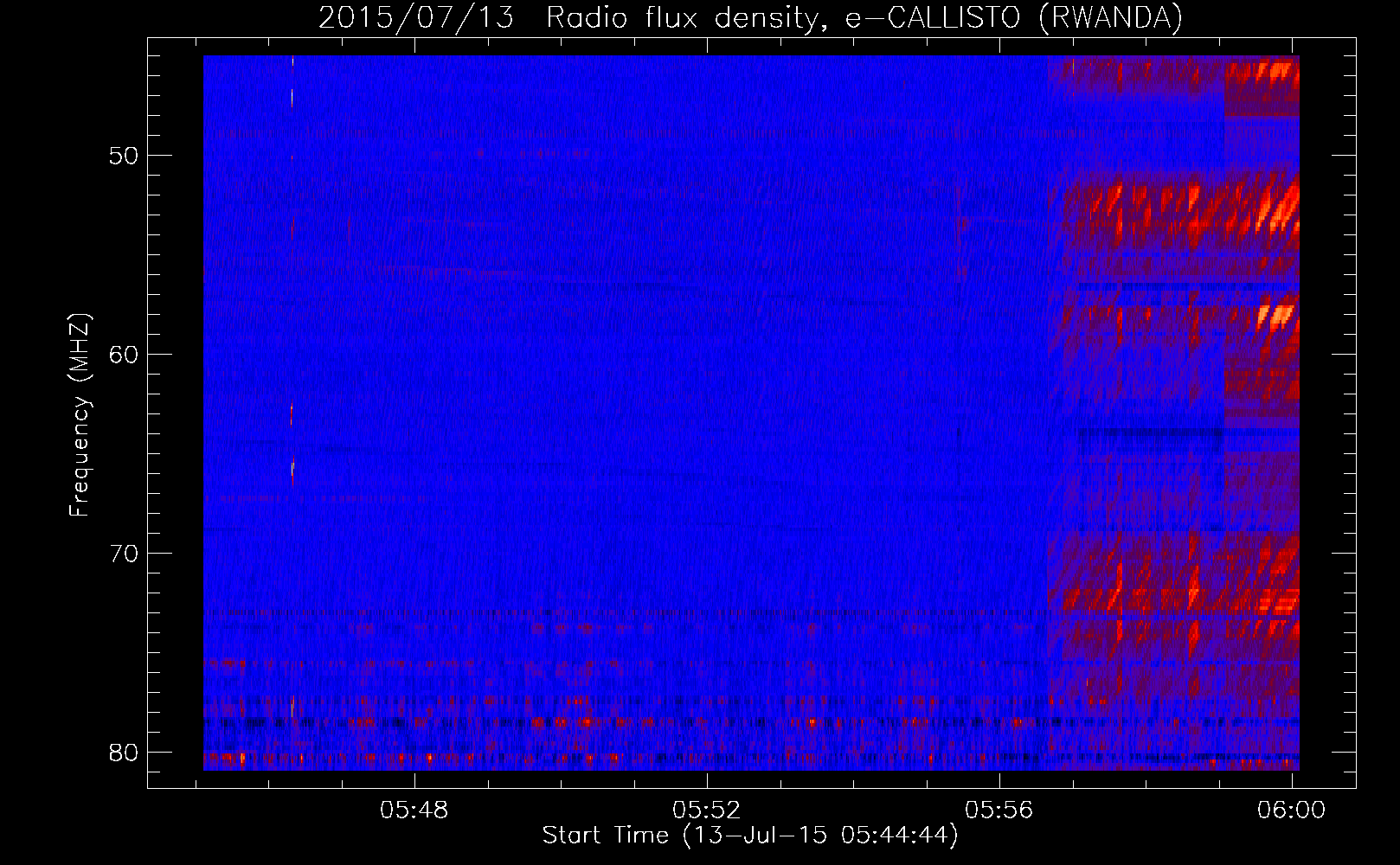Click the date "2015/07/13" in the title
Viewport: 1400px width, 865px height.
[417, 18]
